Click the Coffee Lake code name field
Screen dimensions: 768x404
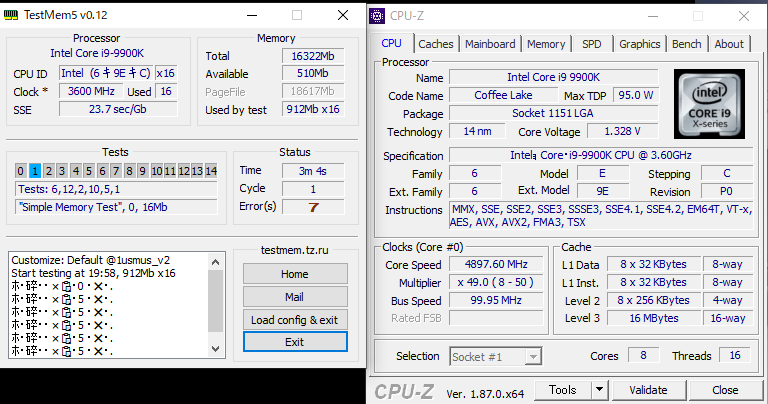503,95
